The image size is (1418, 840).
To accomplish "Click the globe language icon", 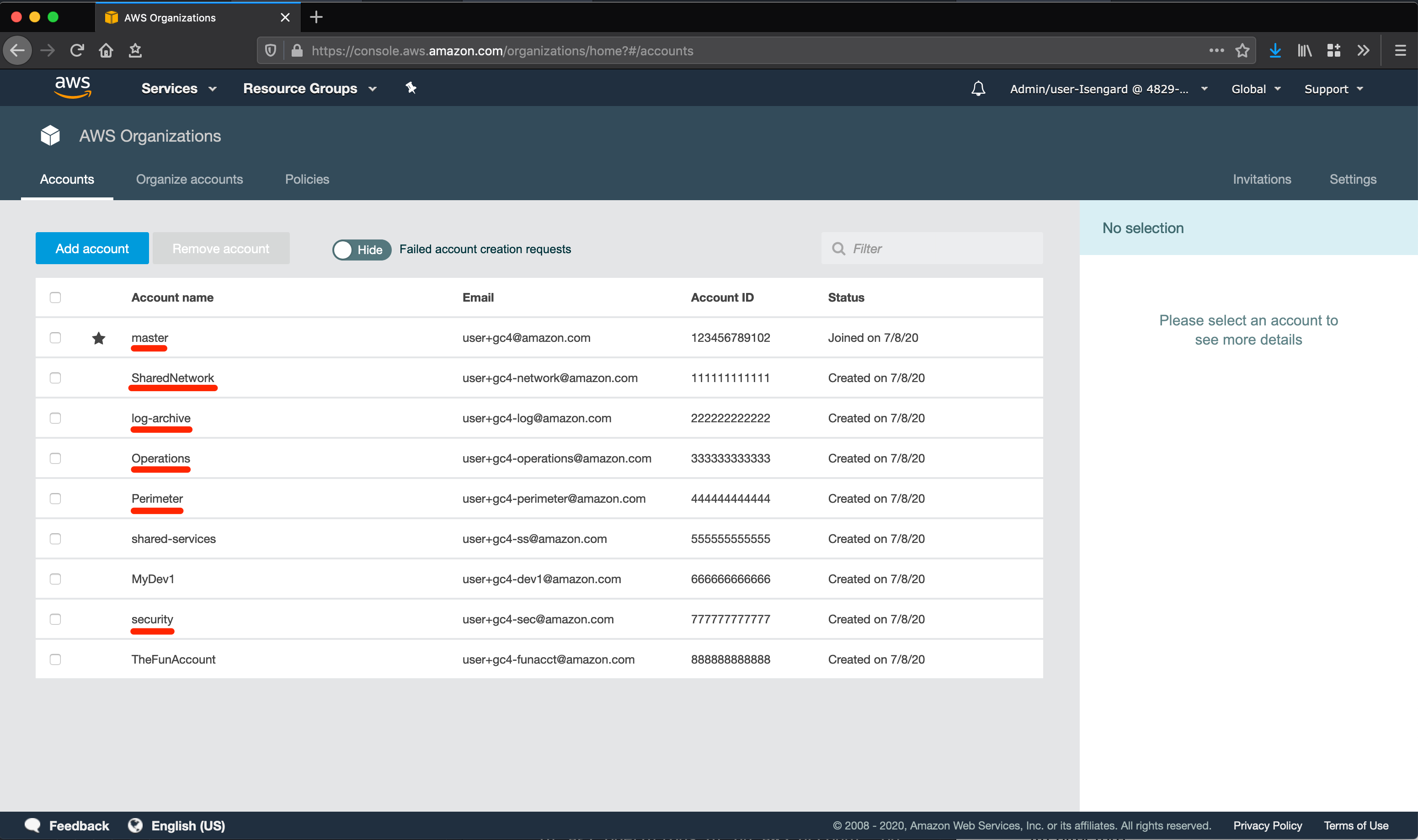I will coord(135,825).
